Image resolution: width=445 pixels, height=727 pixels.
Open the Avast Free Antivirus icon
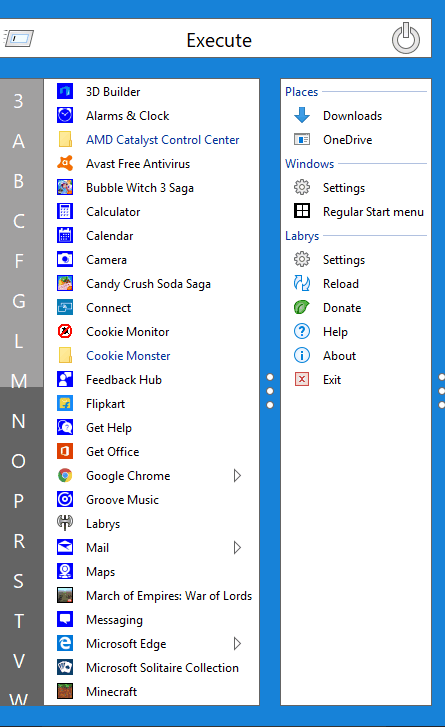[65, 163]
